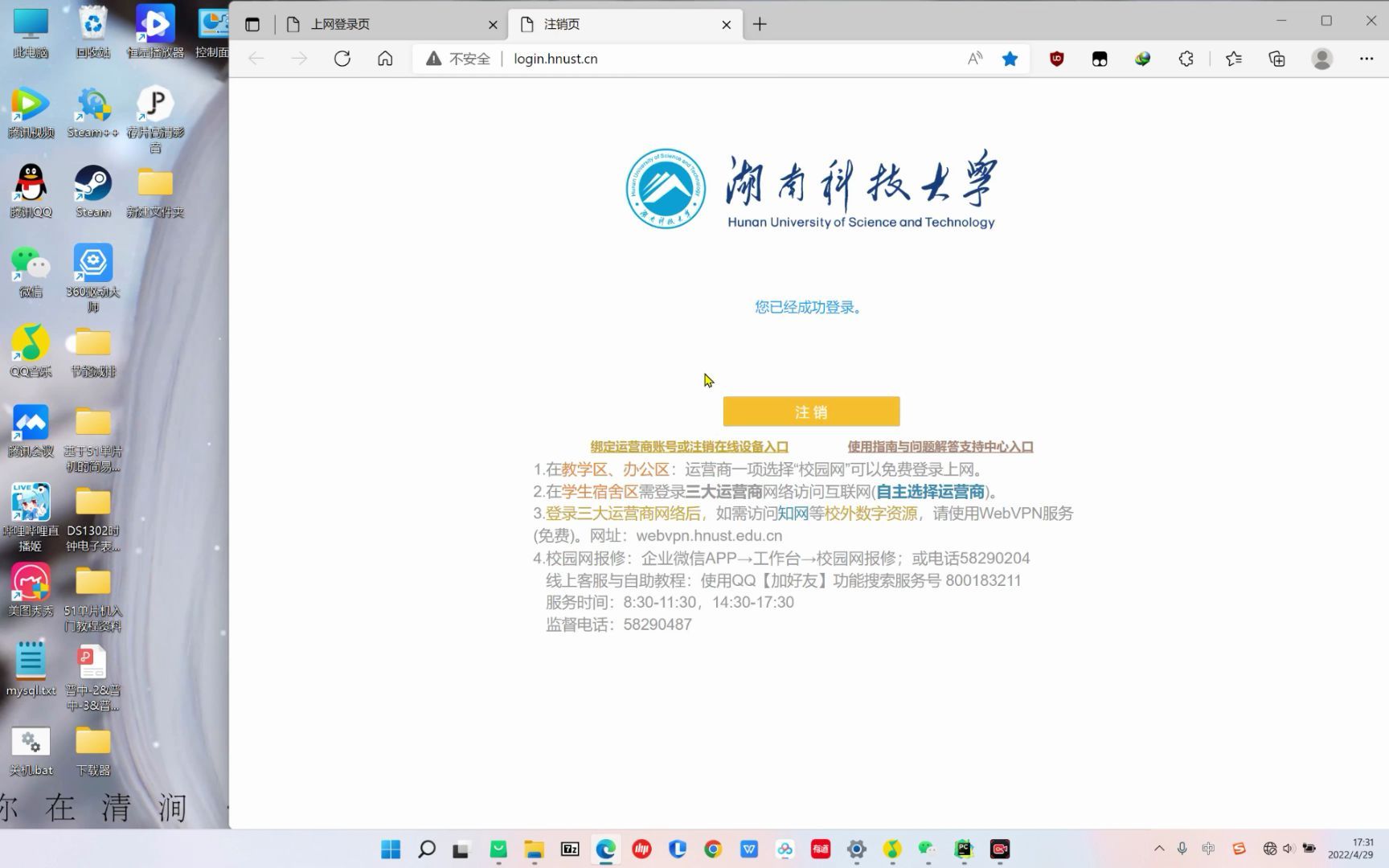The image size is (1389, 868).
Task: Select the 美图秀秀 desktop shortcut
Action: 31,591
